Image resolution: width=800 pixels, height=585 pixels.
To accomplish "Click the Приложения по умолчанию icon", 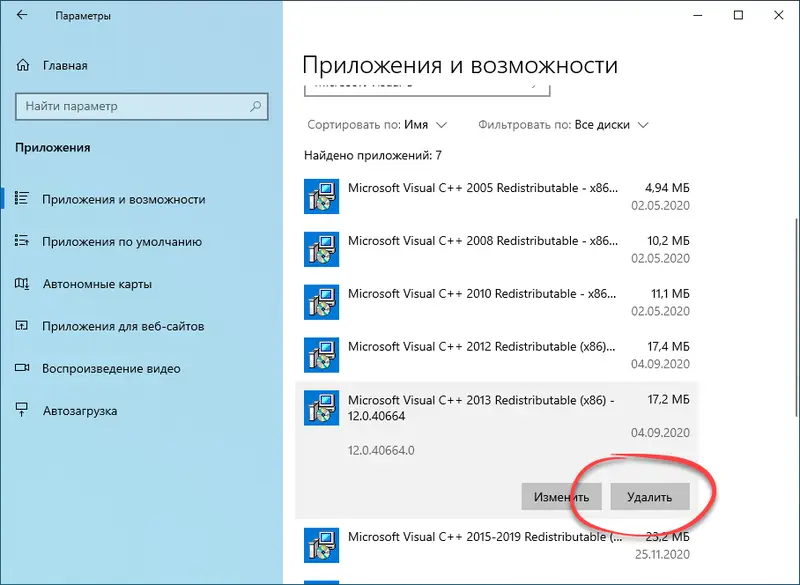I will tap(21, 240).
